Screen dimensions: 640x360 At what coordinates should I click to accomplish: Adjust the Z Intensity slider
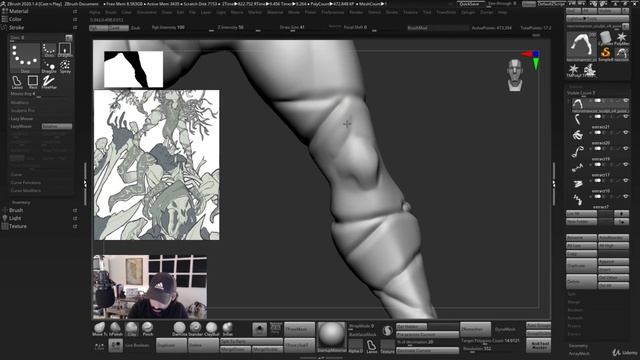point(239,28)
